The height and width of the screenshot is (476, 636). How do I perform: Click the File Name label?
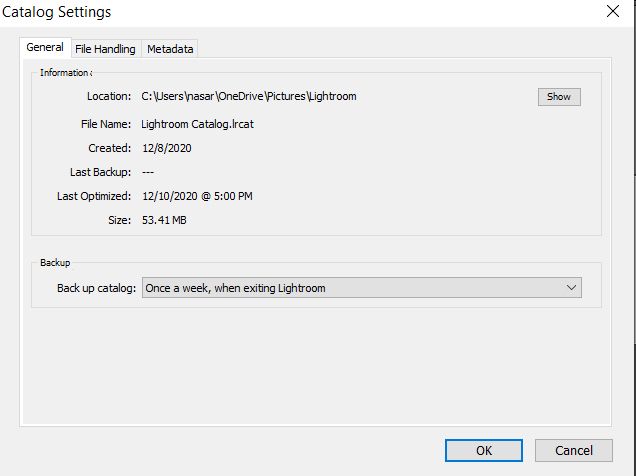pos(106,124)
